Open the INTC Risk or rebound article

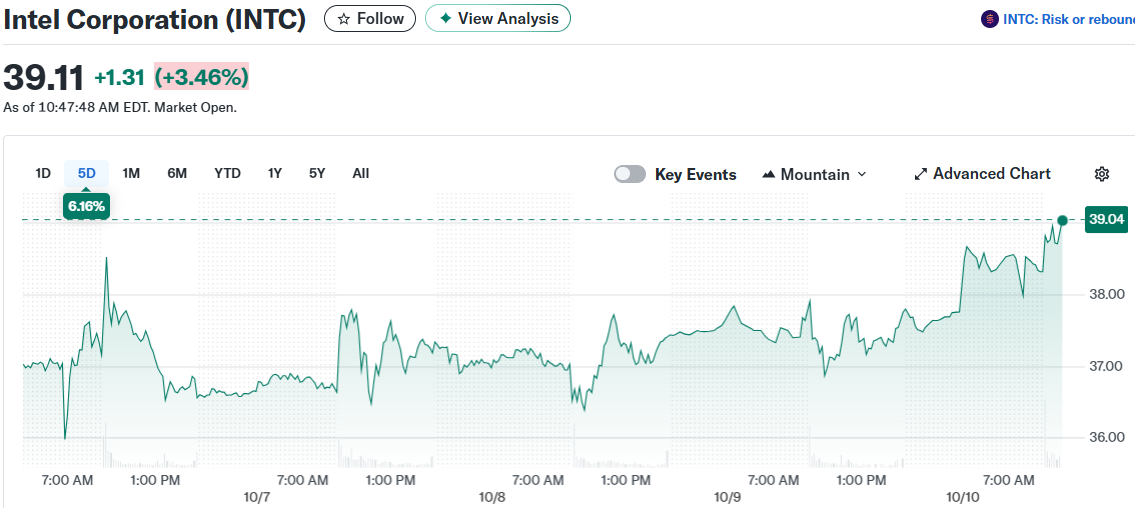click(x=1068, y=19)
